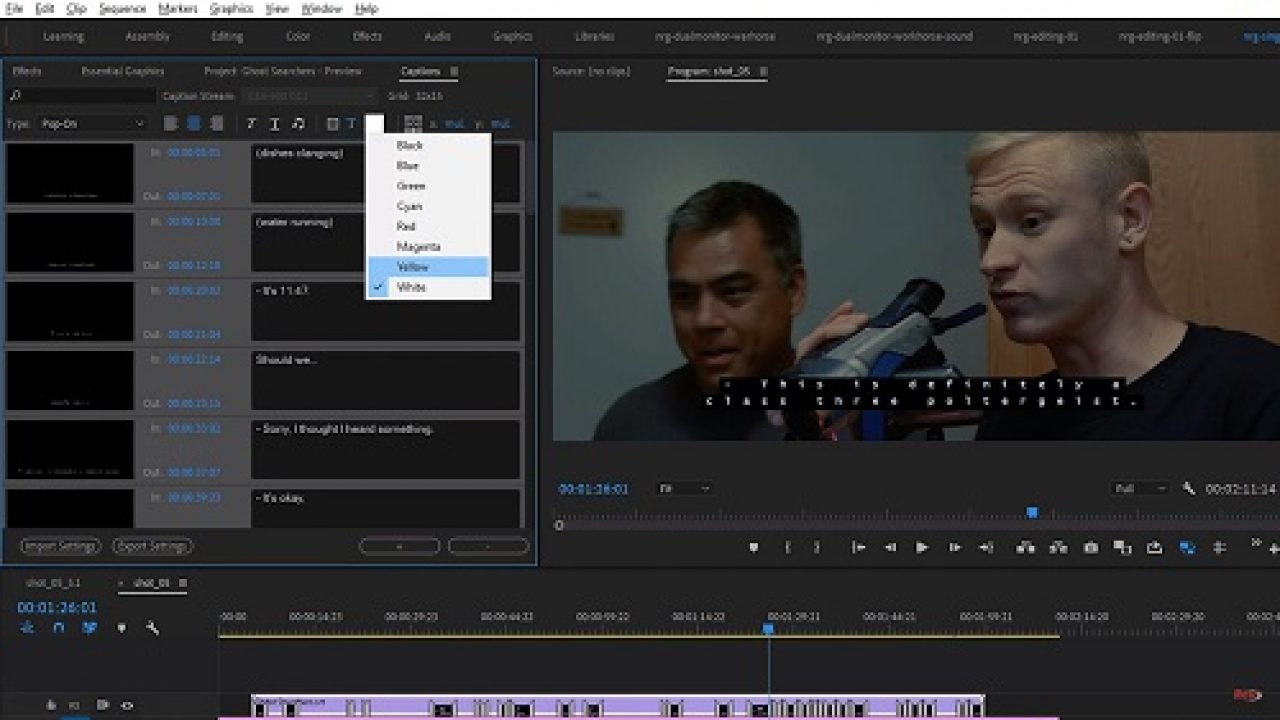
Task: Insert music note symbol in caption
Action: click(298, 124)
